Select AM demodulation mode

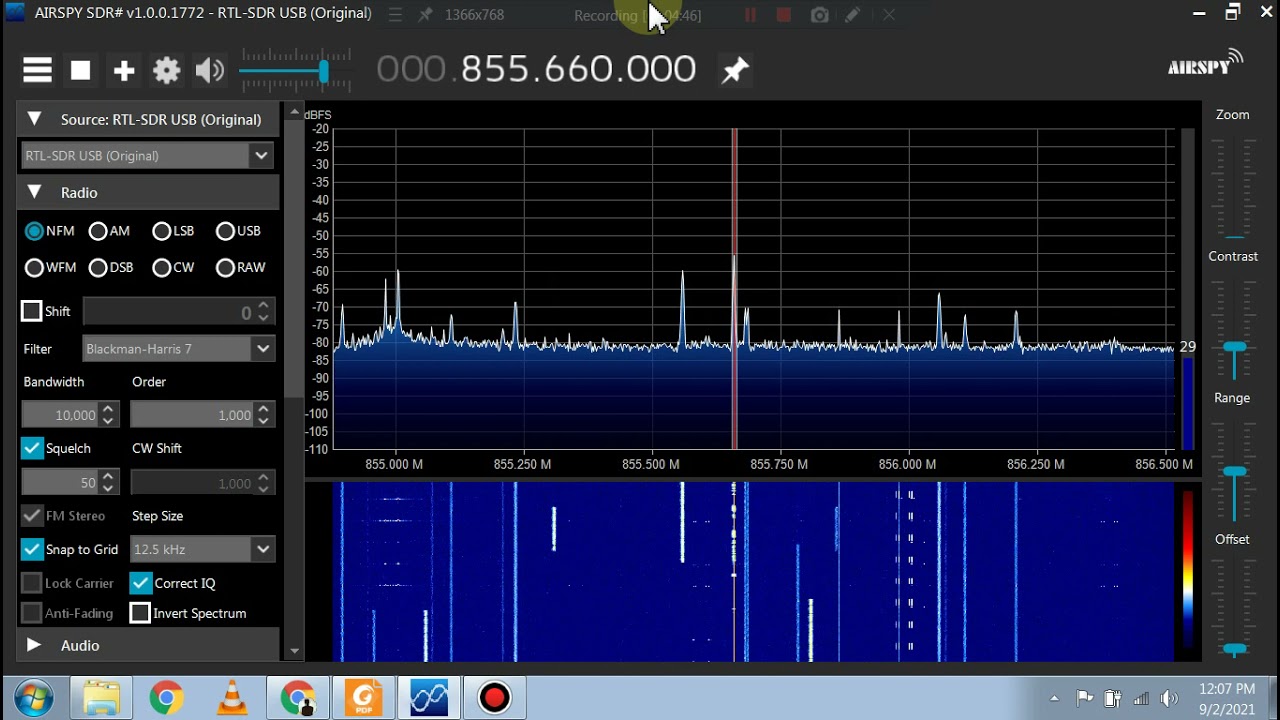tap(98, 231)
